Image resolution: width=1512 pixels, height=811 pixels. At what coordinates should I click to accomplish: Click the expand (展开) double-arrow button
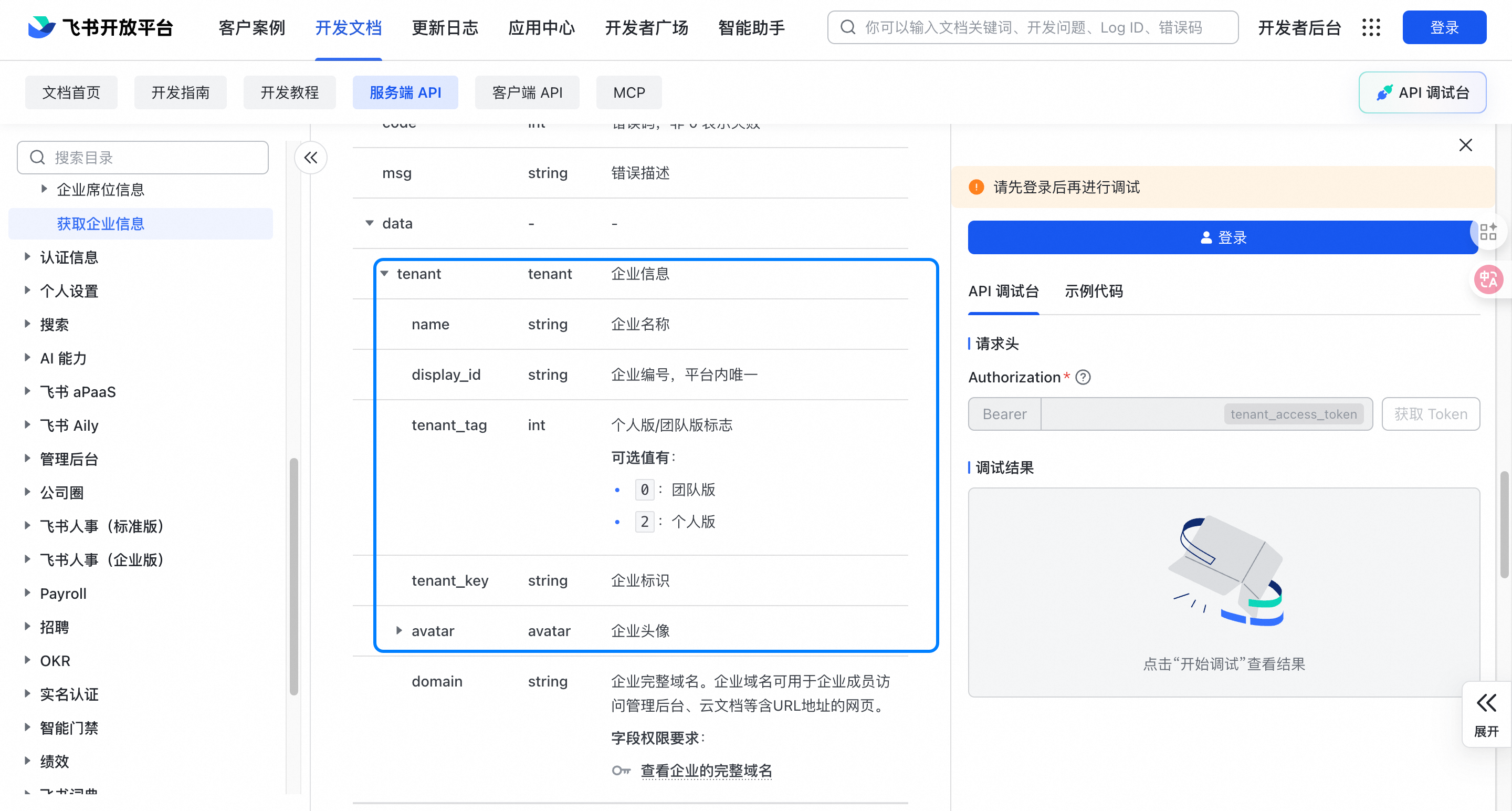(1486, 713)
